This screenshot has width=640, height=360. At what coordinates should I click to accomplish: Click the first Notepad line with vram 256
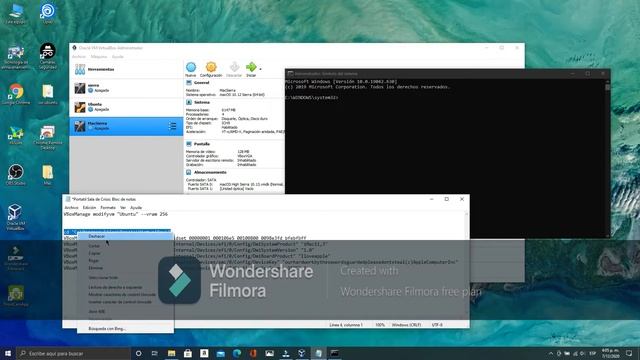click(116, 214)
